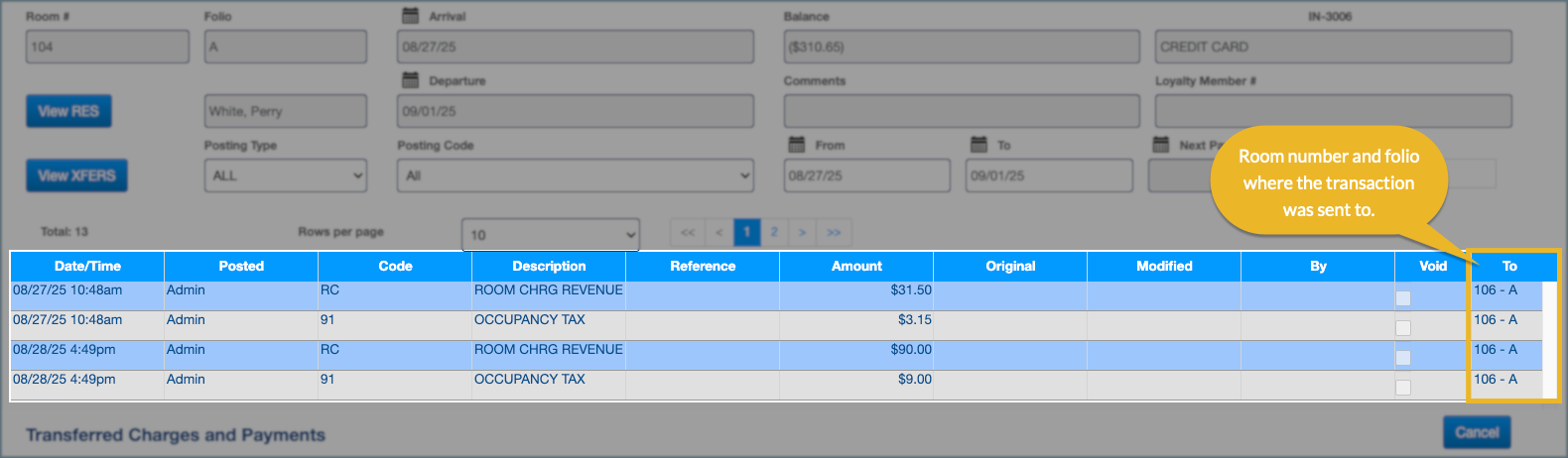Viewport: 1568px width, 458px height.
Task: Click the Comments input field
Action: tap(961, 111)
